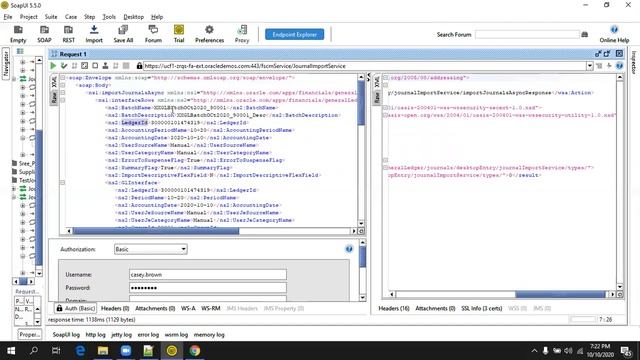Switch request editor to Raw view tab
This screenshot has width=640, height=360.
54,98
